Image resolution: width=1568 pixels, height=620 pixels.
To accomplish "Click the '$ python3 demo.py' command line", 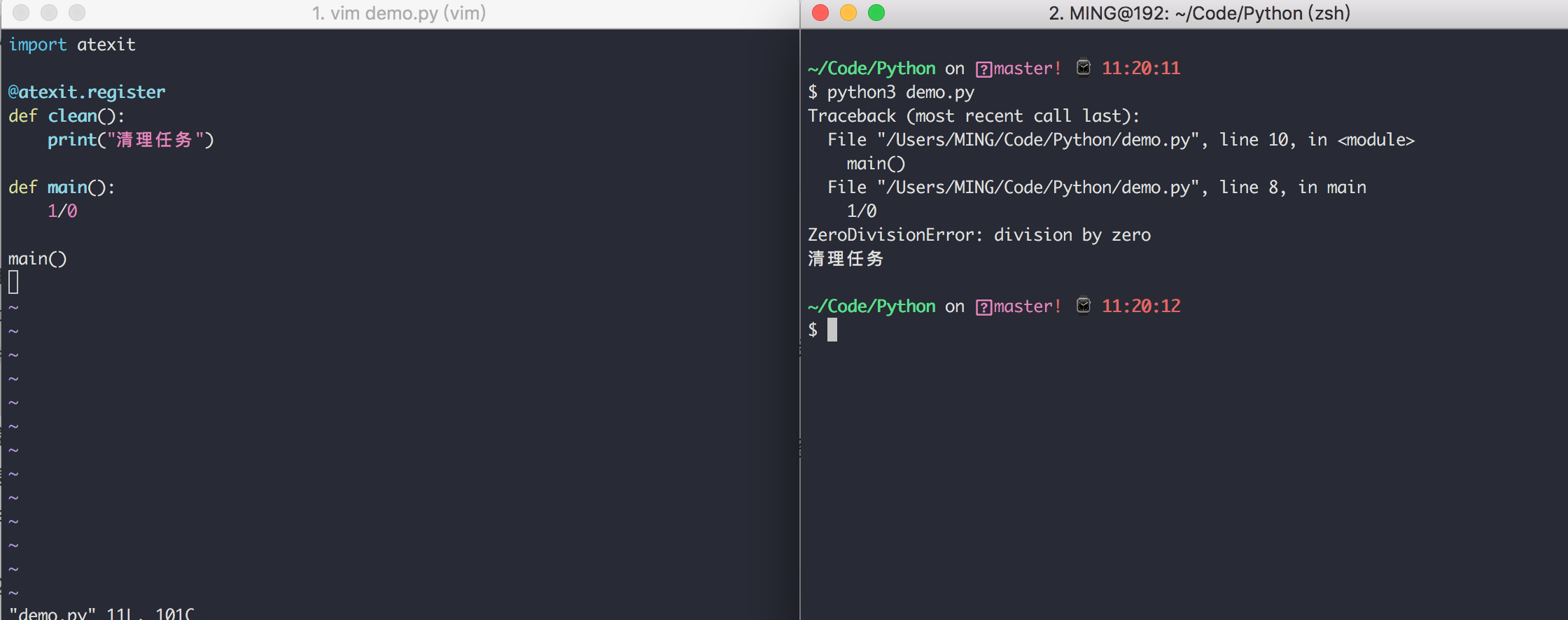I will pos(891,92).
